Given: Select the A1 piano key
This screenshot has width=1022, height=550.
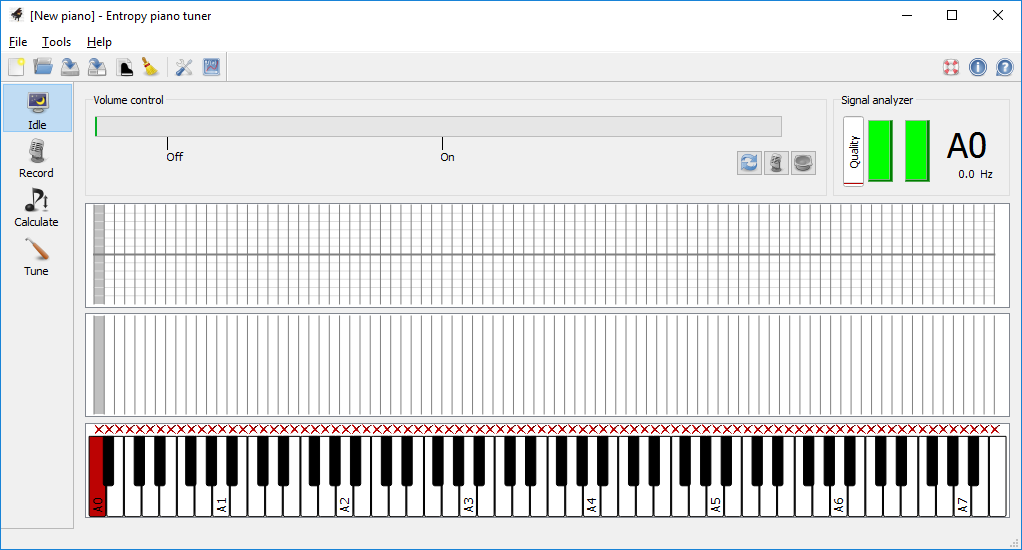Looking at the screenshot, I should pyautogui.click(x=222, y=502).
